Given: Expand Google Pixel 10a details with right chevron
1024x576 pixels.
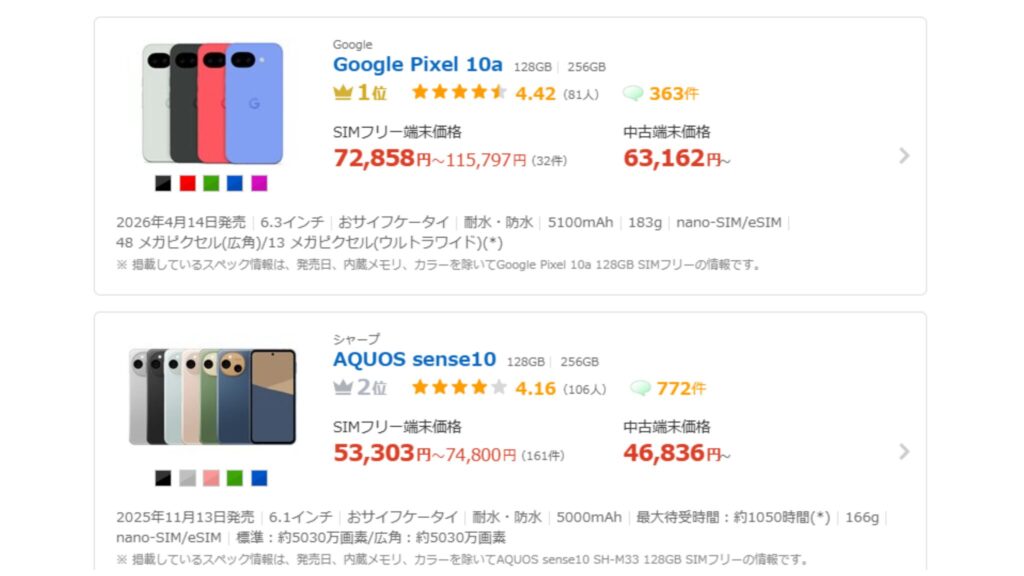Looking at the screenshot, I should (904, 155).
